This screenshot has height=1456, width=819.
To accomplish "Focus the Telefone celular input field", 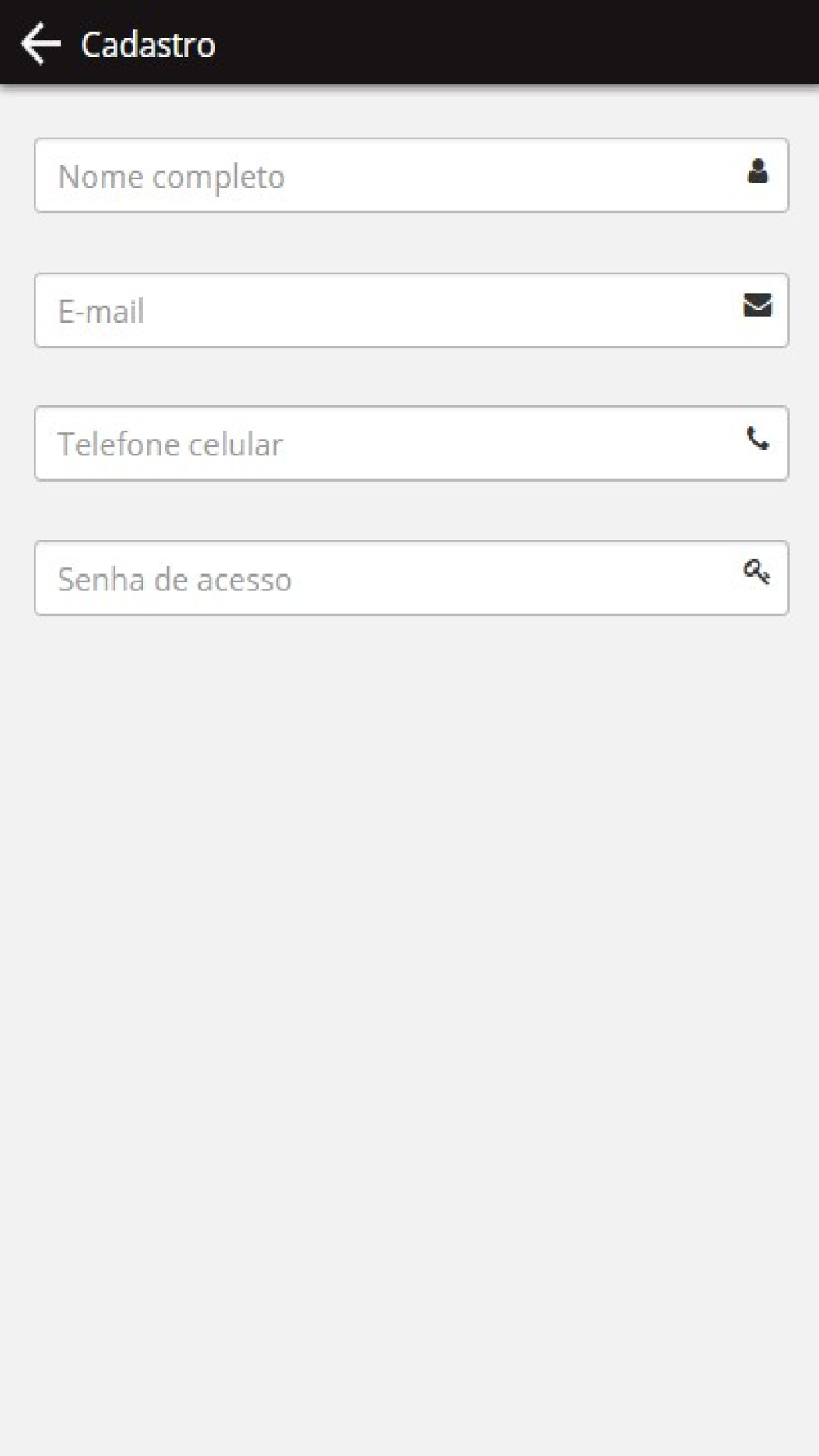I will [x=411, y=443].
